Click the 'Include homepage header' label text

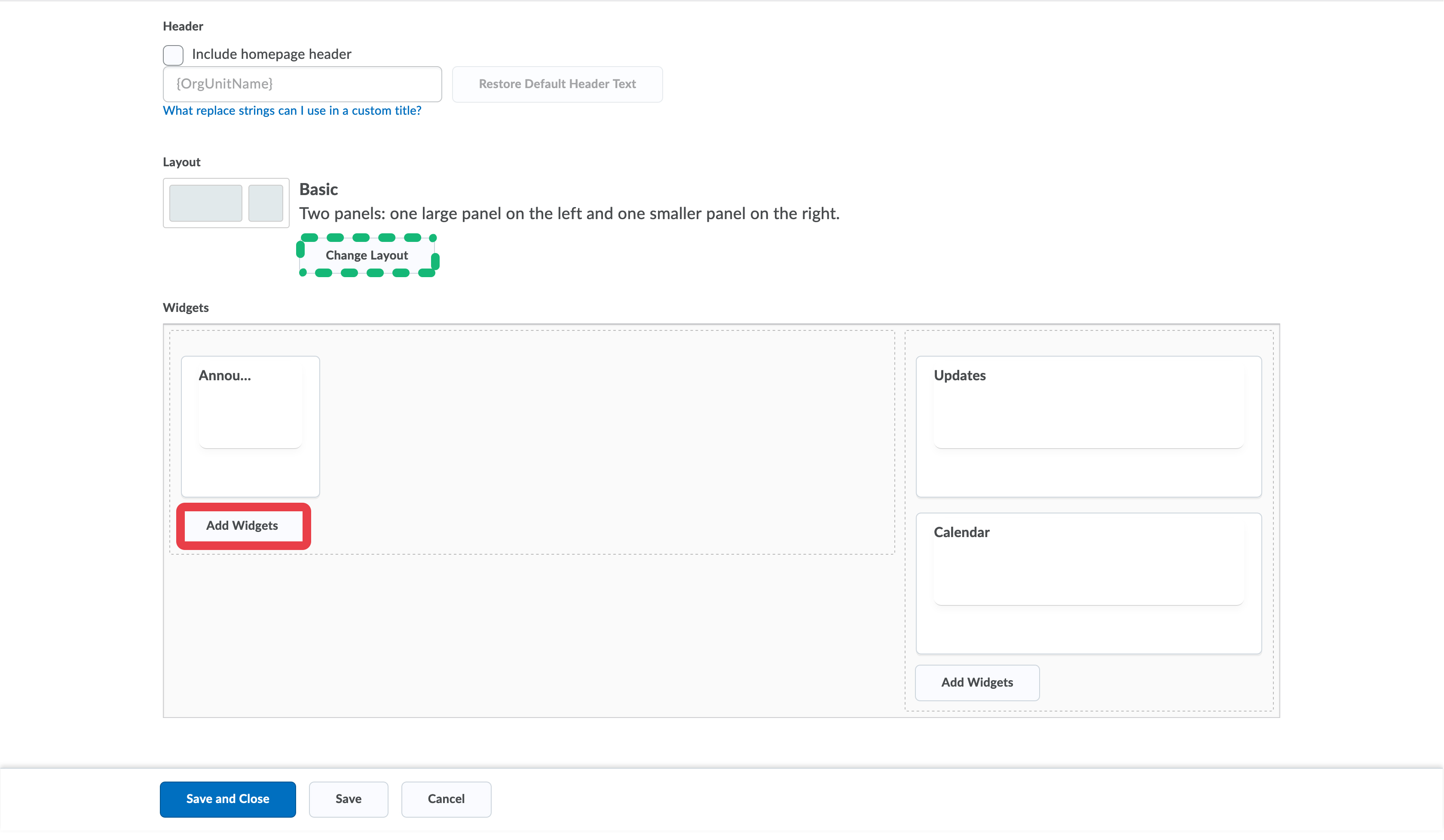271,55
